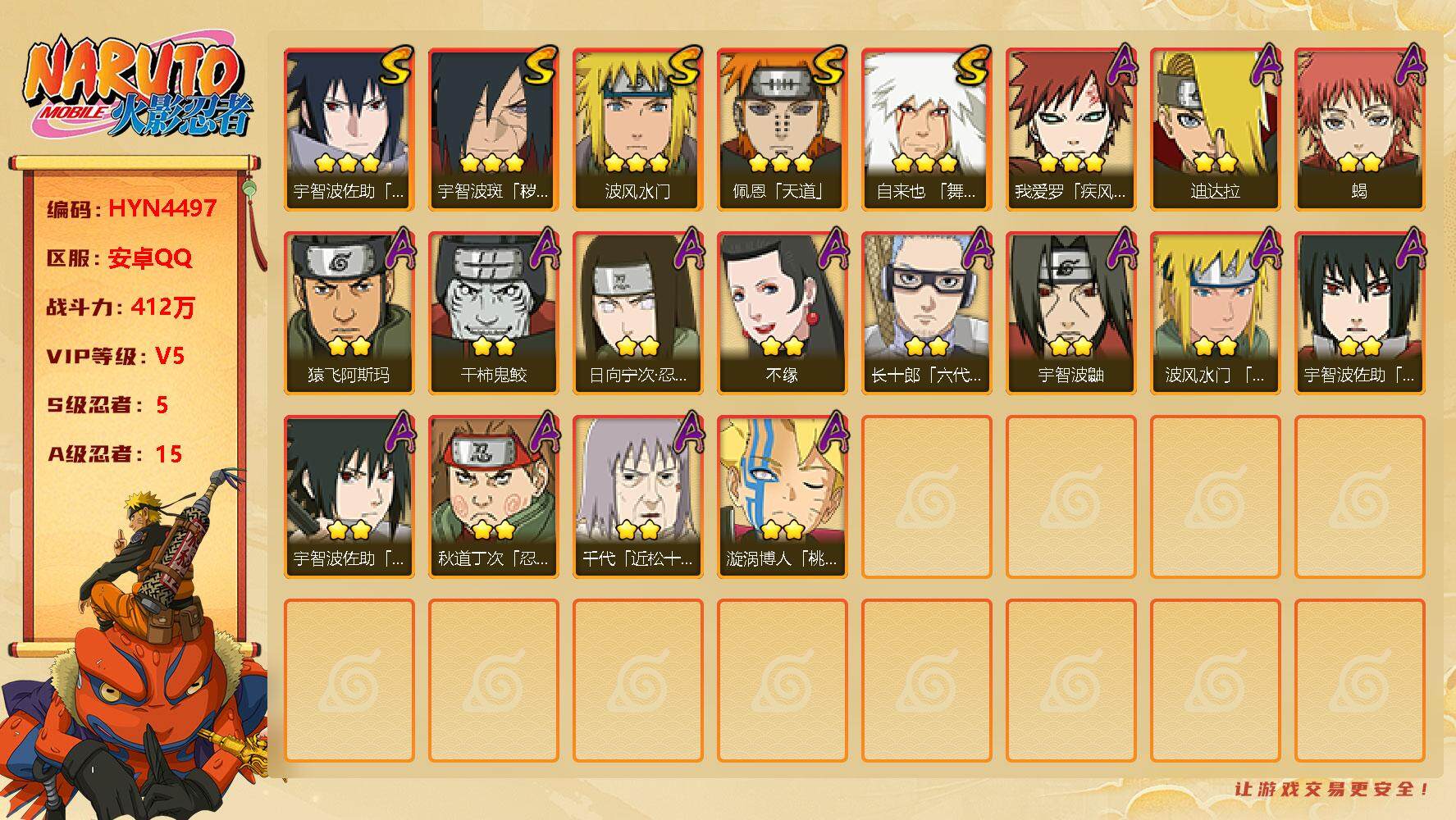
Task: Select the 猿飞阿斯玛 ninja card
Action: click(x=349, y=313)
